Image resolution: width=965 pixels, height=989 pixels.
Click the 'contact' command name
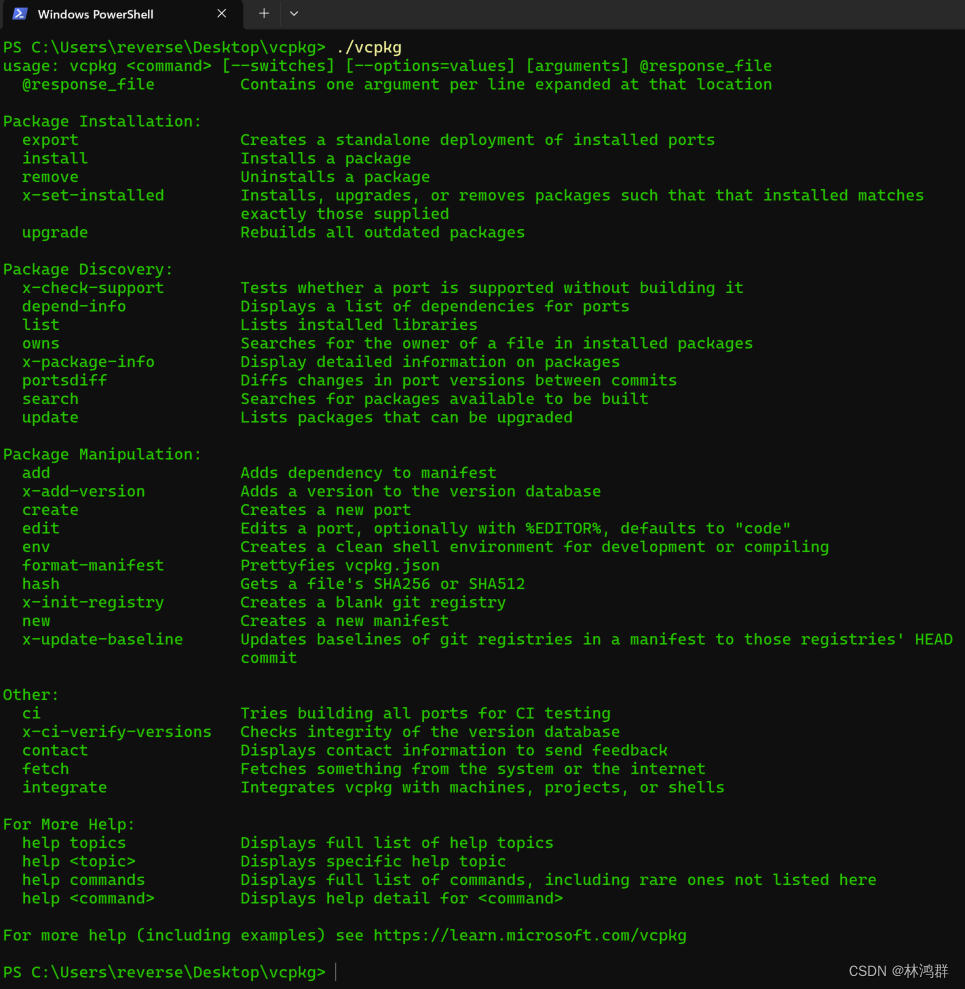(x=55, y=751)
